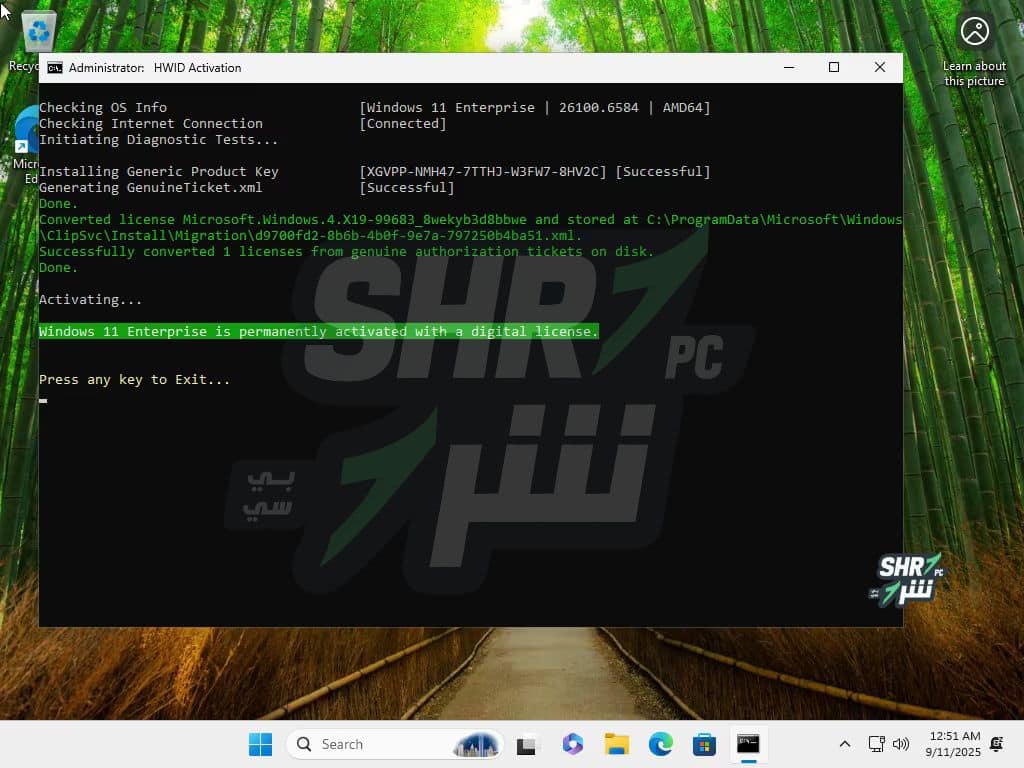Open Microsoft Store from the taskbar
Screen dimensions: 1024x768
pos(704,744)
